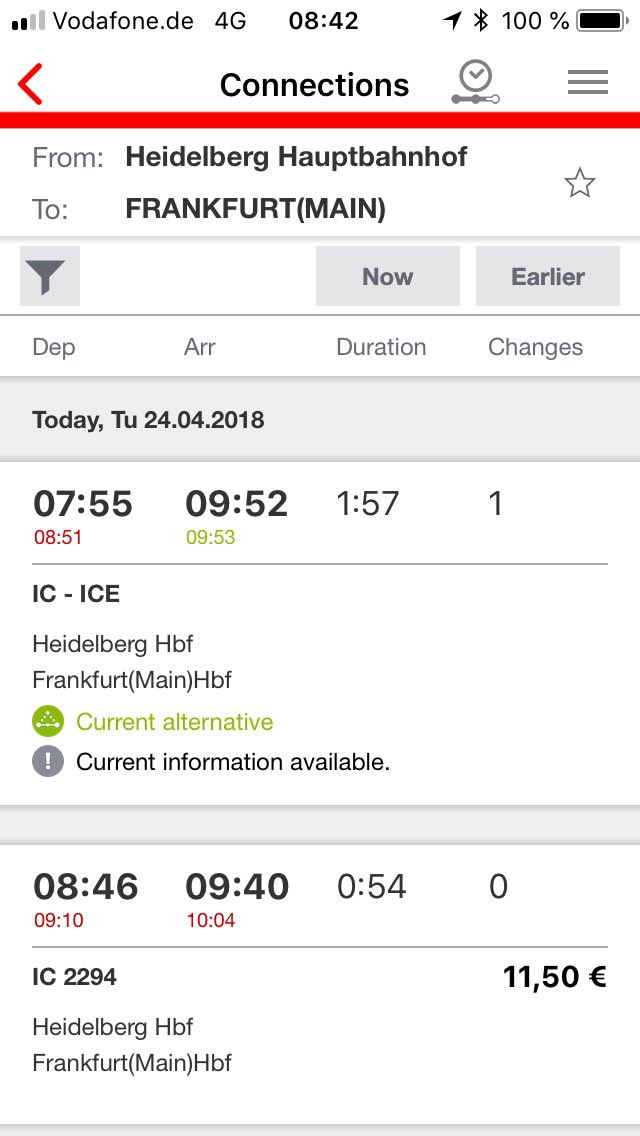Image resolution: width=640 pixels, height=1136 pixels.
Task: Edit the To station FRANKFURT(MAIN)
Action: pyautogui.click(x=255, y=209)
